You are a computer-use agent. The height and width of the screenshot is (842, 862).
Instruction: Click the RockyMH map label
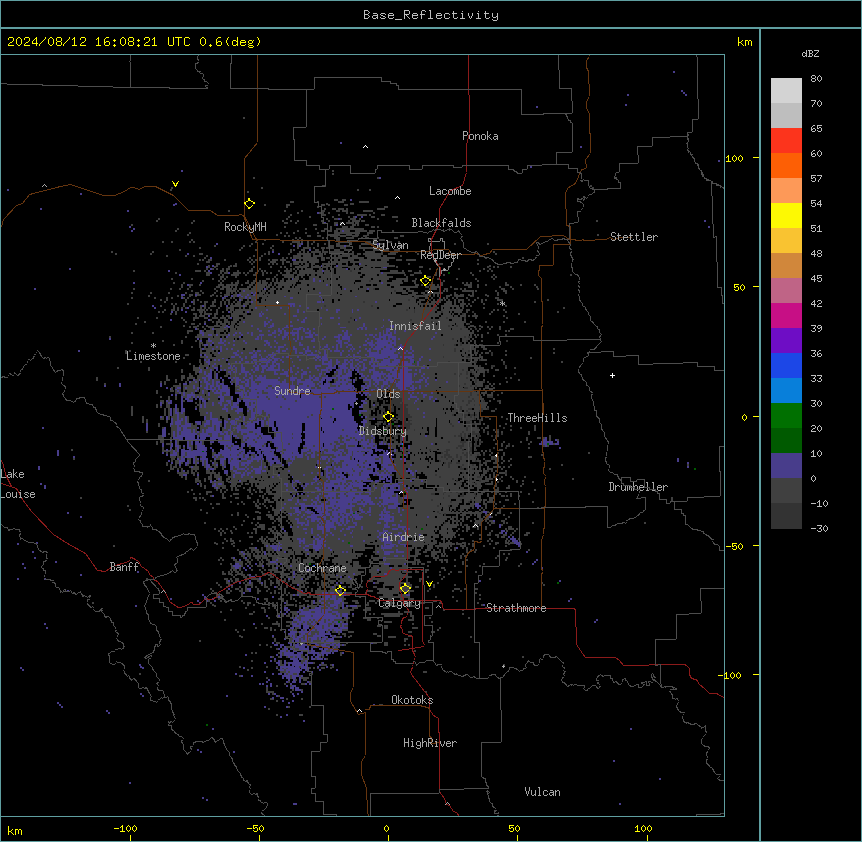click(245, 226)
